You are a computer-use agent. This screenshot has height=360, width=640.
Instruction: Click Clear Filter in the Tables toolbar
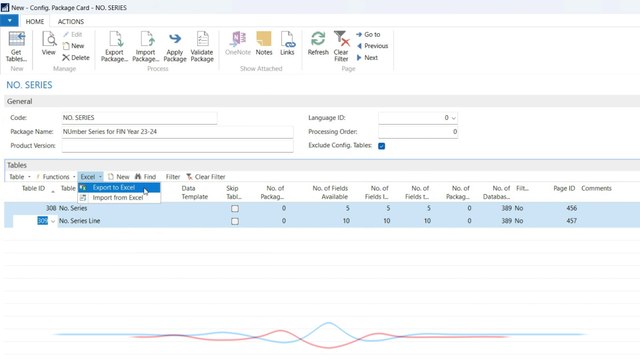[206, 177]
